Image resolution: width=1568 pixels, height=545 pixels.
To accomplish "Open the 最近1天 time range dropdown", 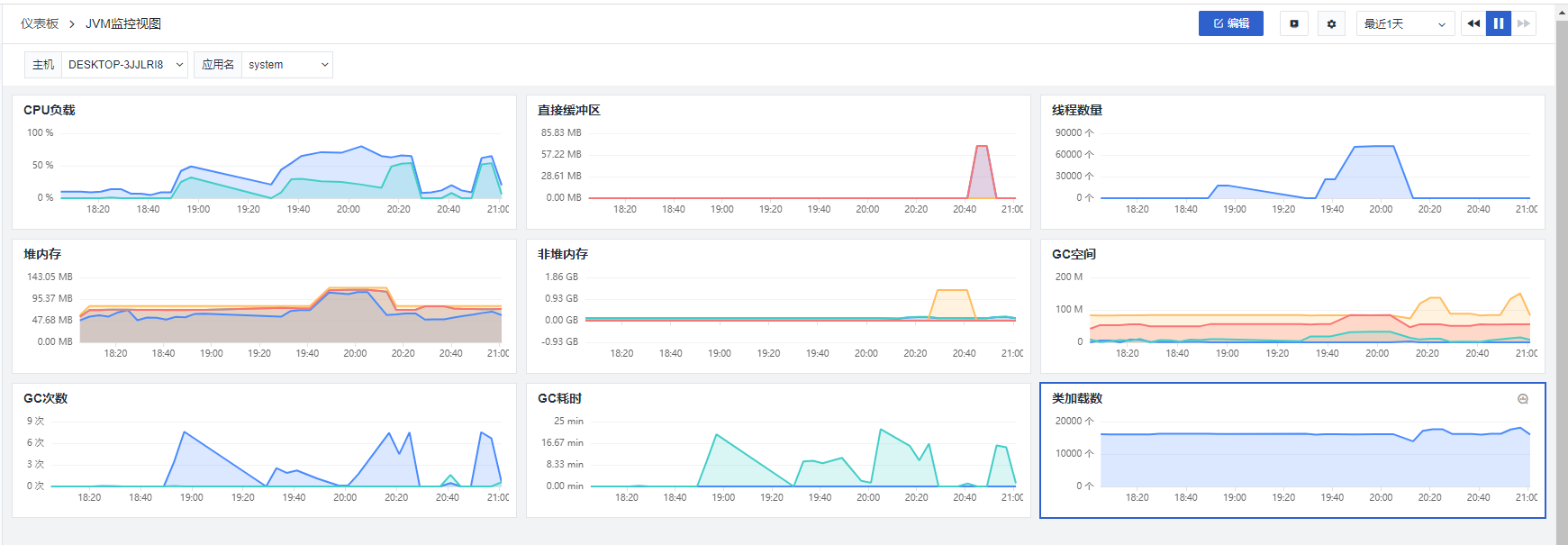I will point(1405,23).
